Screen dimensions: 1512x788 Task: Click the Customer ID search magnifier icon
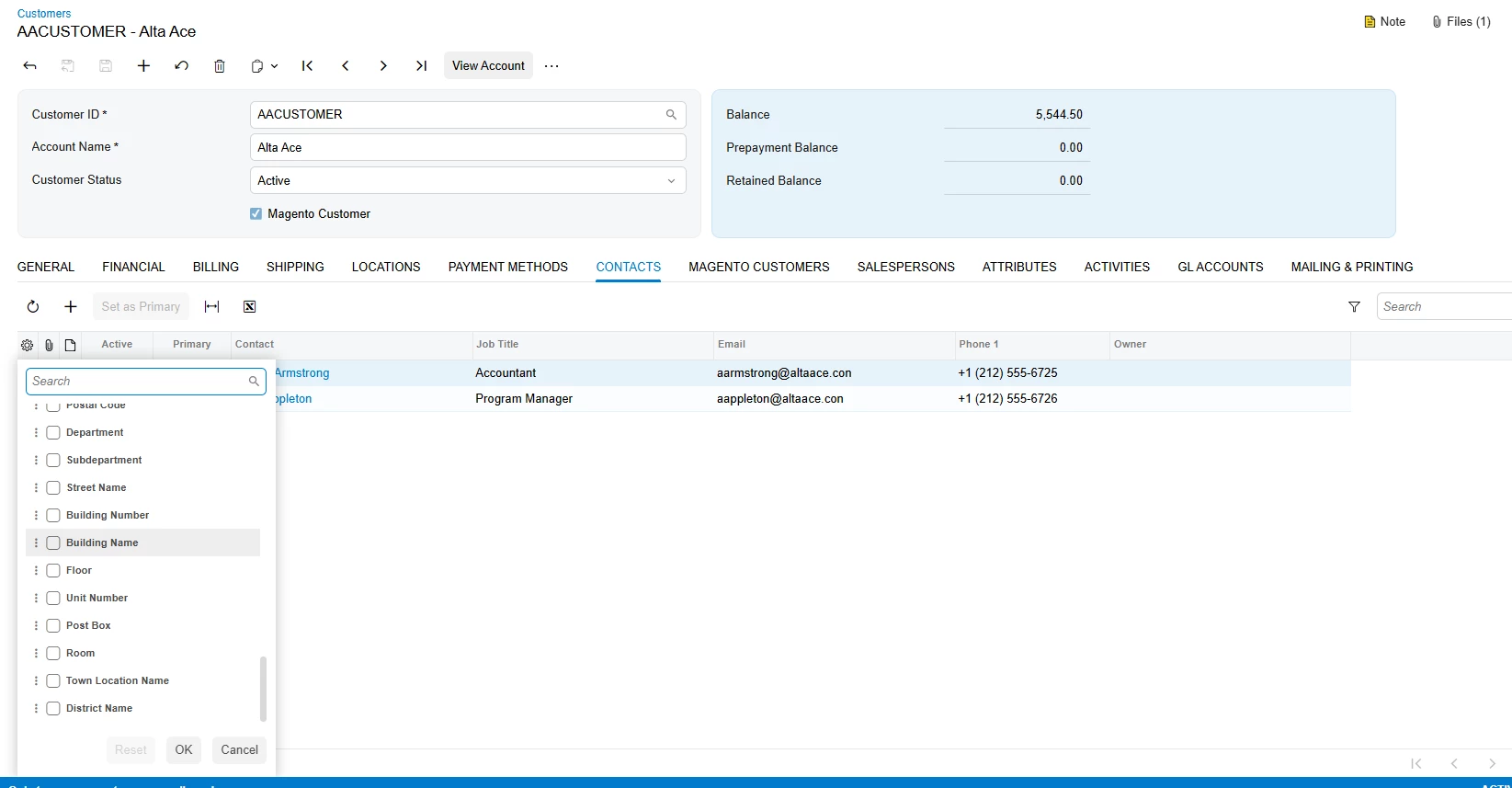click(x=671, y=115)
